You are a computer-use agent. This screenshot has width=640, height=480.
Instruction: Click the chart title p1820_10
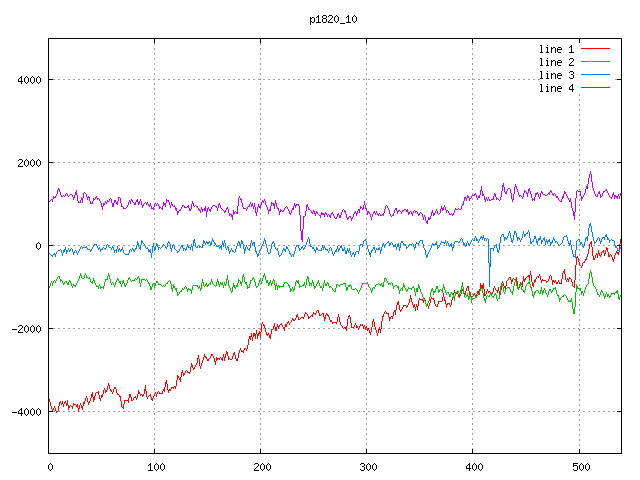335,19
